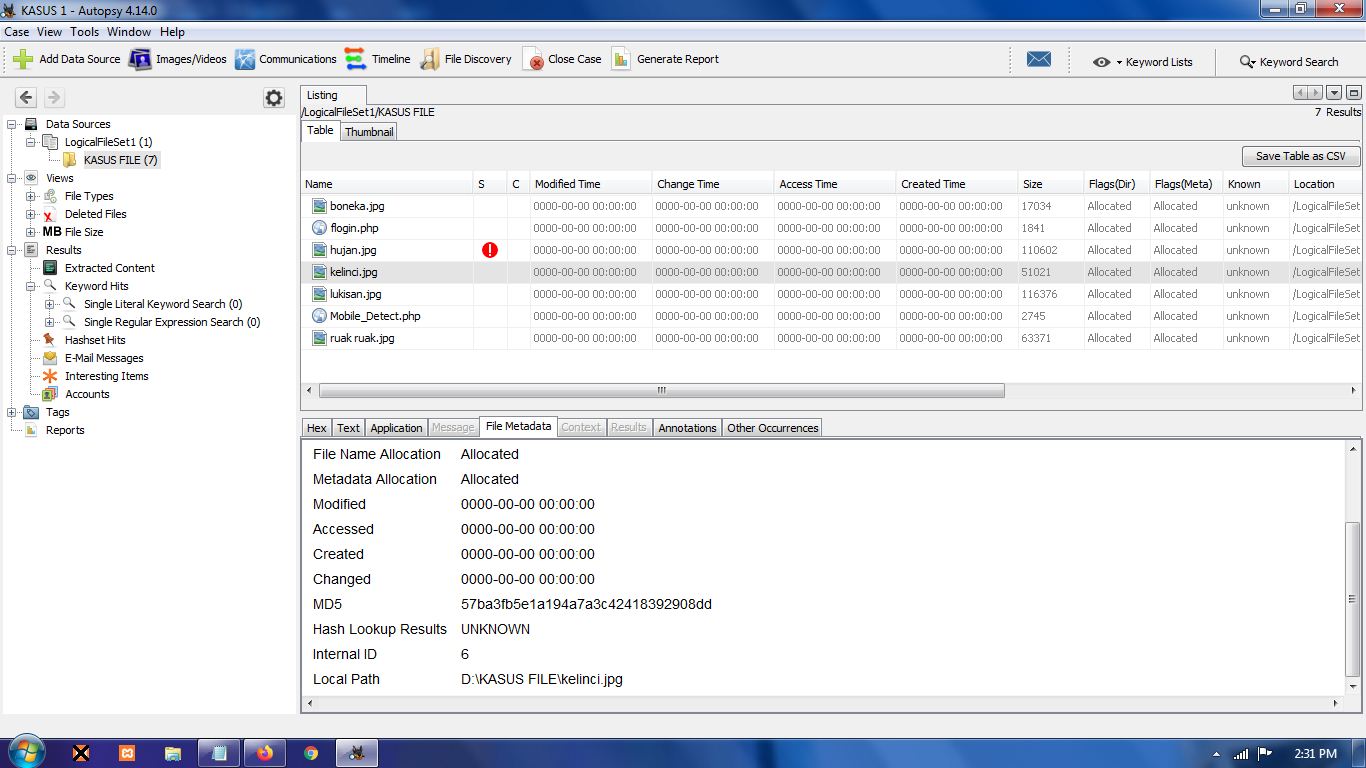Switch to the Thumbnail tab
This screenshot has width=1366, height=768.
point(369,132)
